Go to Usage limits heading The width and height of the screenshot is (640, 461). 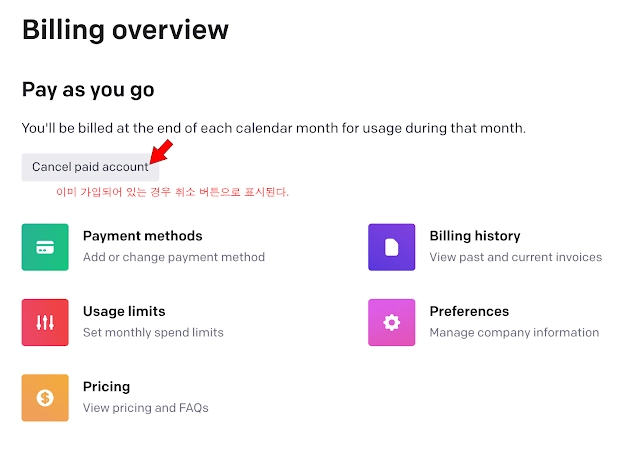124,312
